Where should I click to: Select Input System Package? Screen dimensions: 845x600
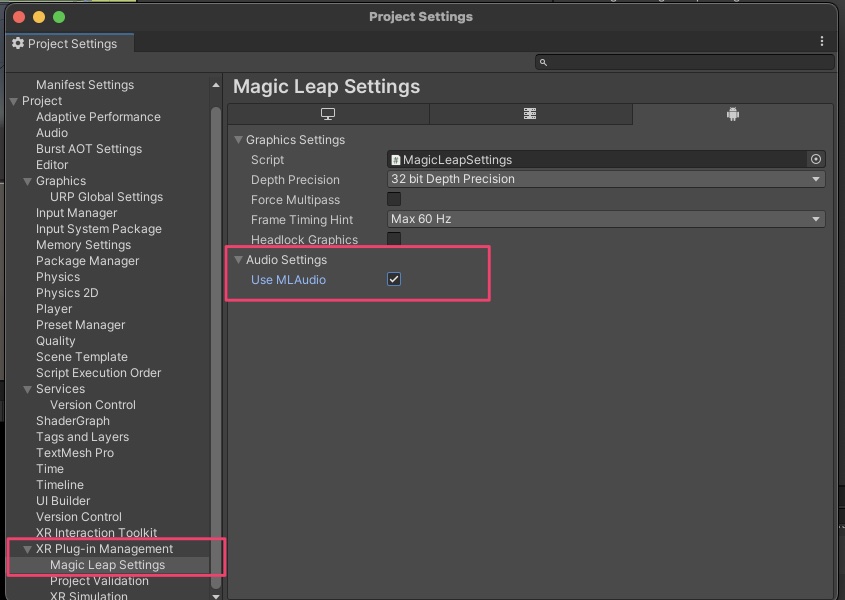99,229
